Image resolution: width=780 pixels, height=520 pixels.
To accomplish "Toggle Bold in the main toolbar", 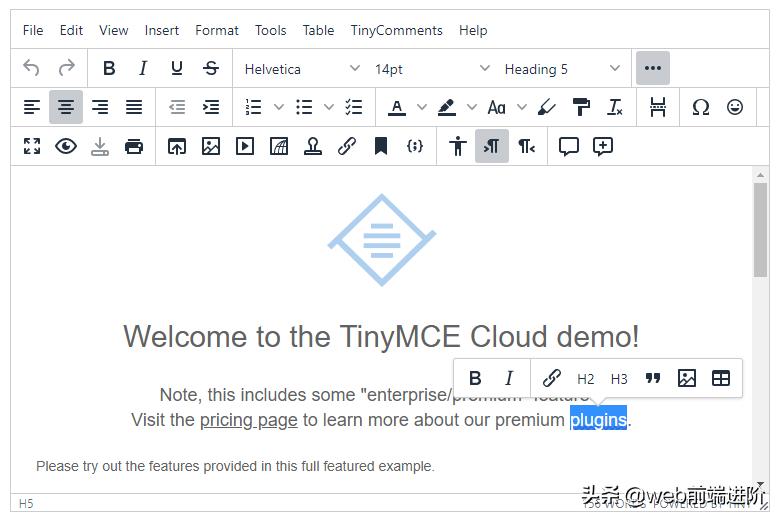I will click(109, 68).
